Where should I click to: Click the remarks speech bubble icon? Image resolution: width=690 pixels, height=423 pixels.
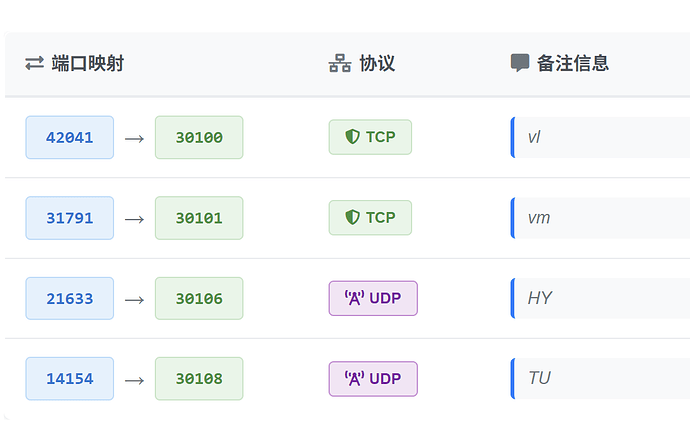tap(520, 63)
